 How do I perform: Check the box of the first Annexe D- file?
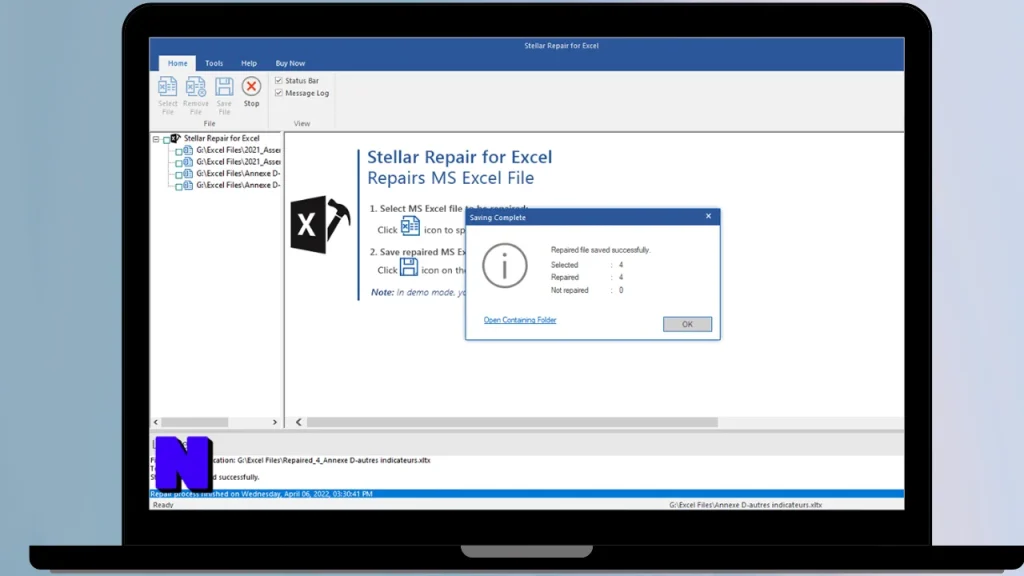click(179, 174)
